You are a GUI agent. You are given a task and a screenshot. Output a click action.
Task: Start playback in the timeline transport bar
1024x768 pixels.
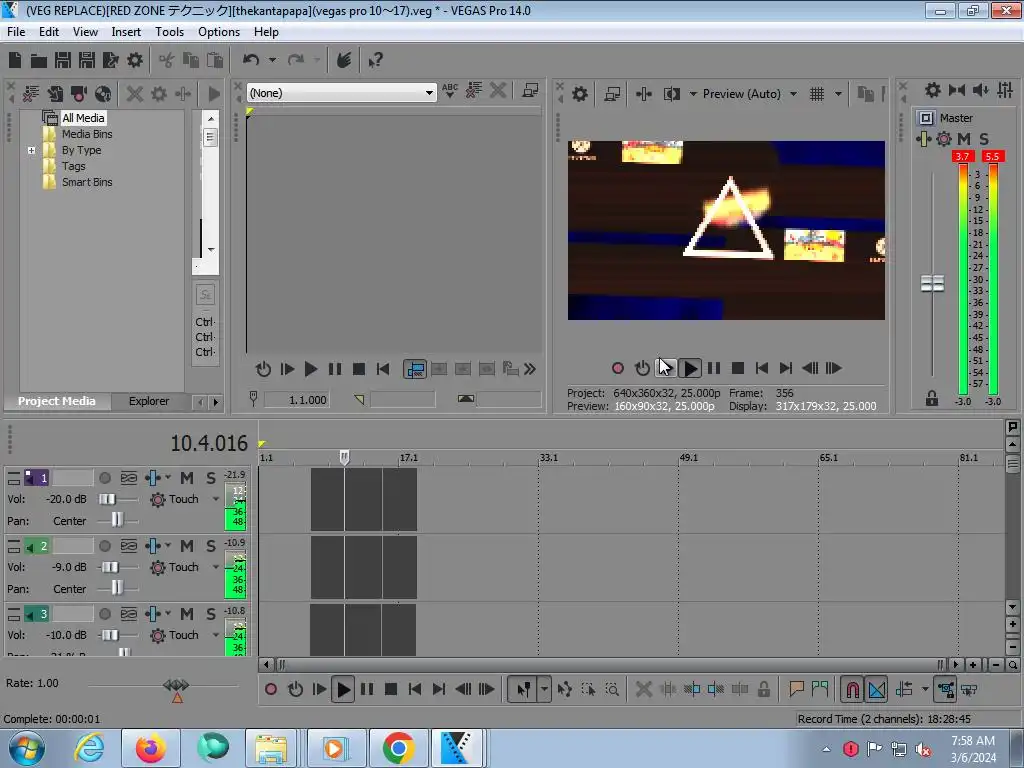[343, 689]
